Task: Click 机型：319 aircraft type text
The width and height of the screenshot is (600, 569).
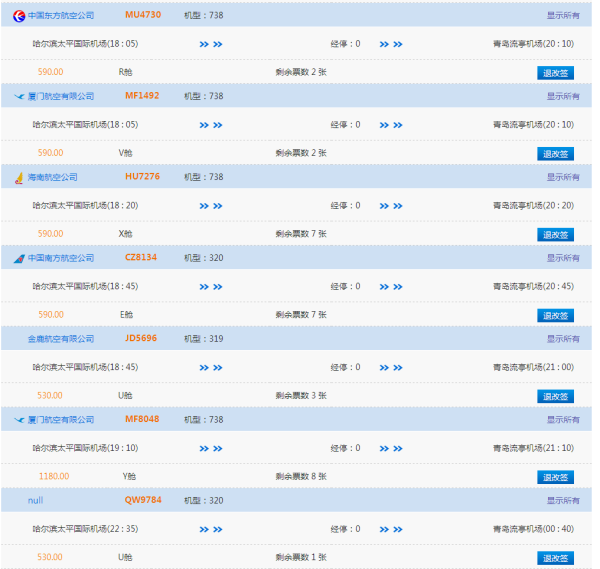Action: point(204,339)
